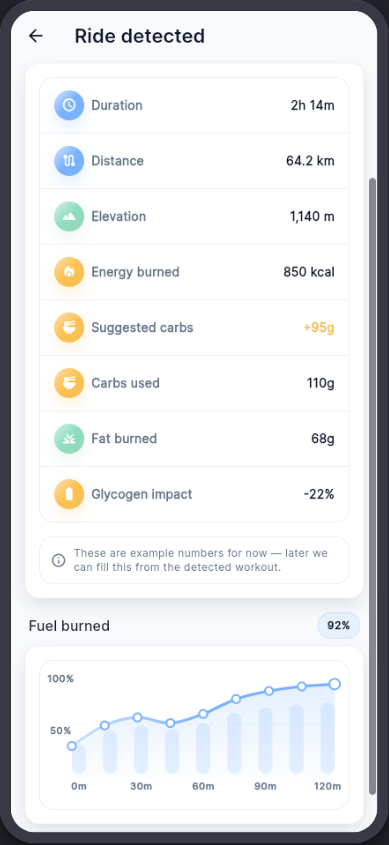Screen dimensions: 389x845
Task: Click the Suggested carbs bowl icon
Action: coord(69,327)
